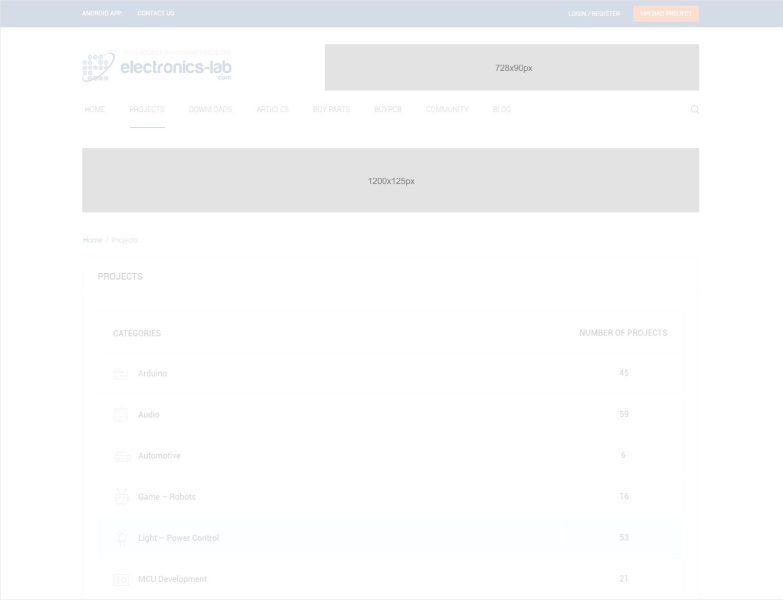This screenshot has height=600, width=783.
Task: Open the Android App link
Action: pos(102,14)
